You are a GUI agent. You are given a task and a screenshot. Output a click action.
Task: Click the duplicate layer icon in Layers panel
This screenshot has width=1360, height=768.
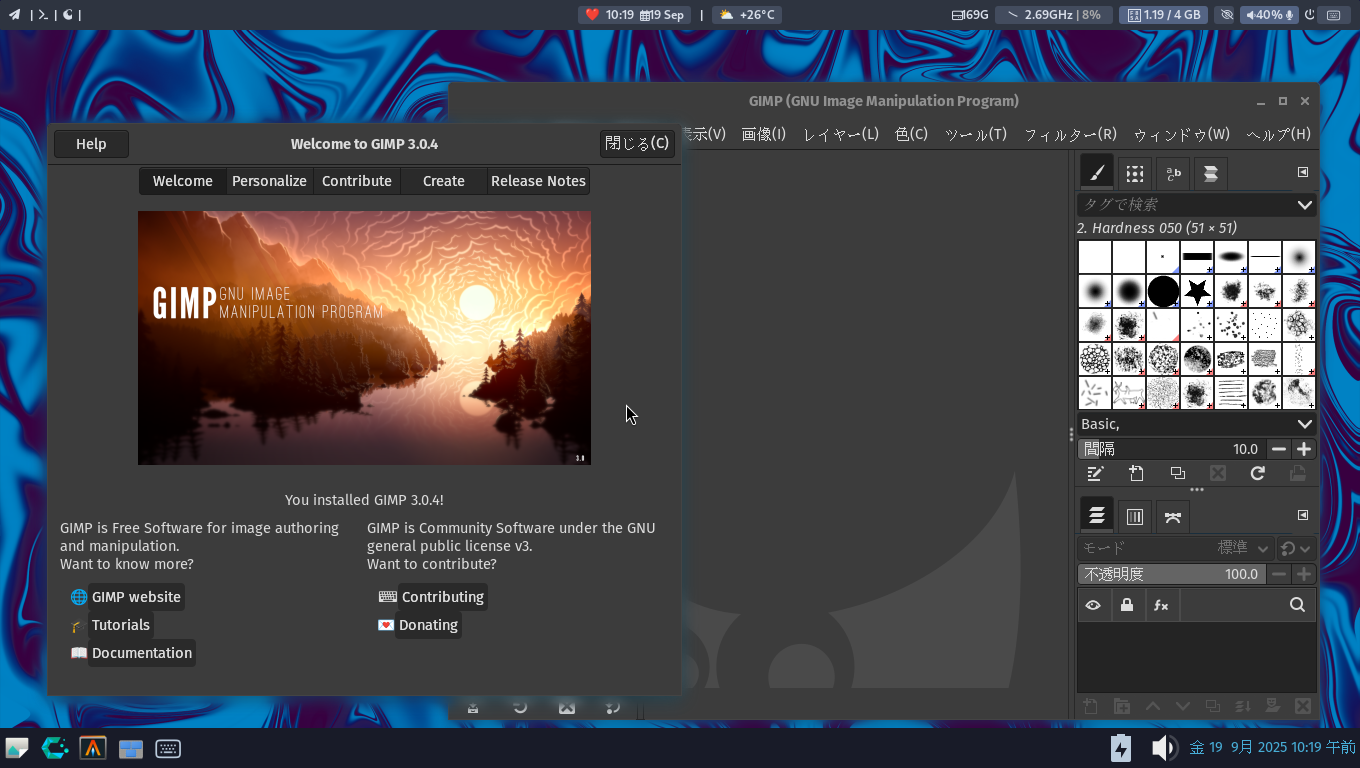pyautogui.click(x=1213, y=706)
